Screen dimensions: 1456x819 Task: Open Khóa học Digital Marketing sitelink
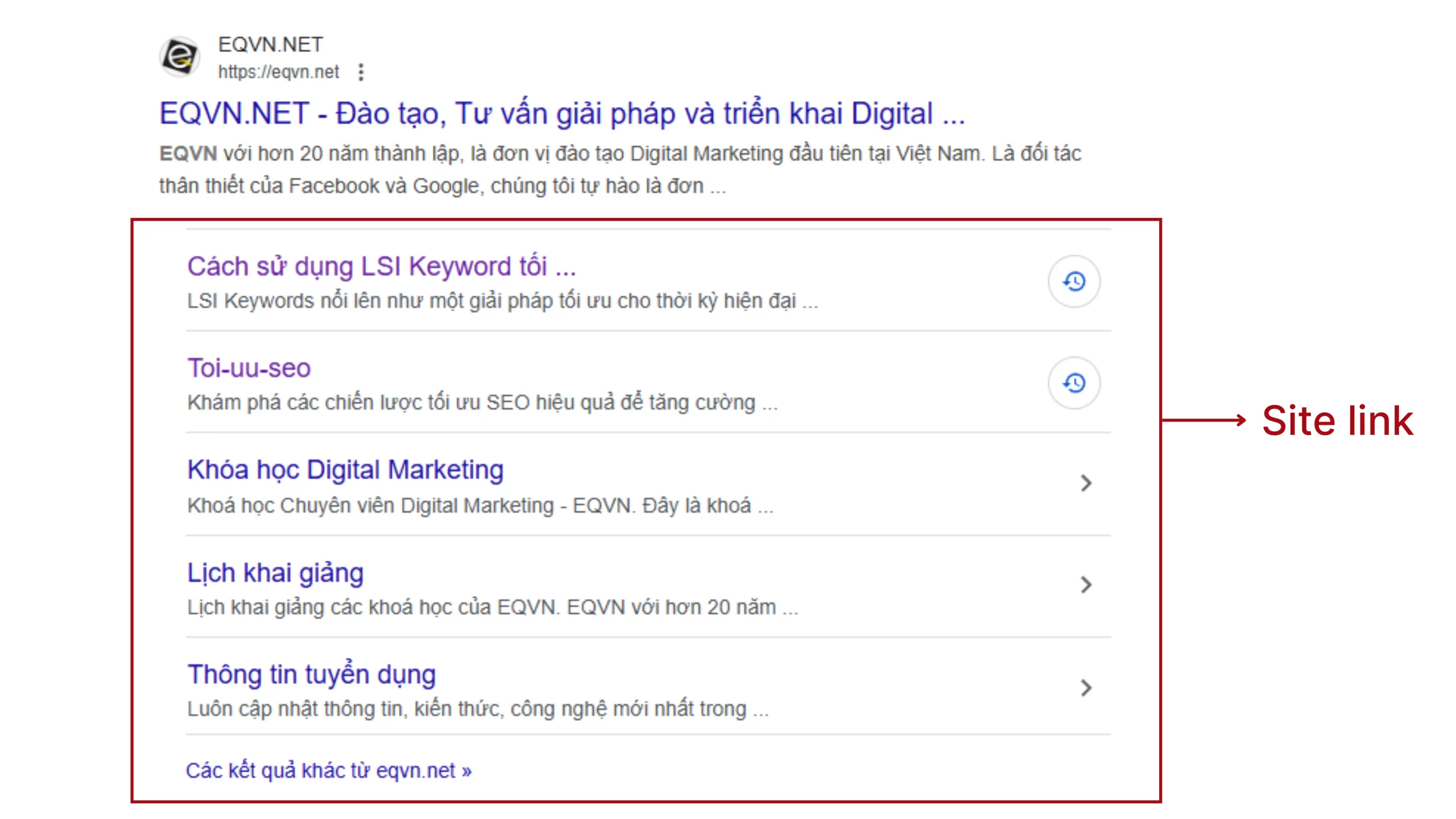click(x=345, y=470)
